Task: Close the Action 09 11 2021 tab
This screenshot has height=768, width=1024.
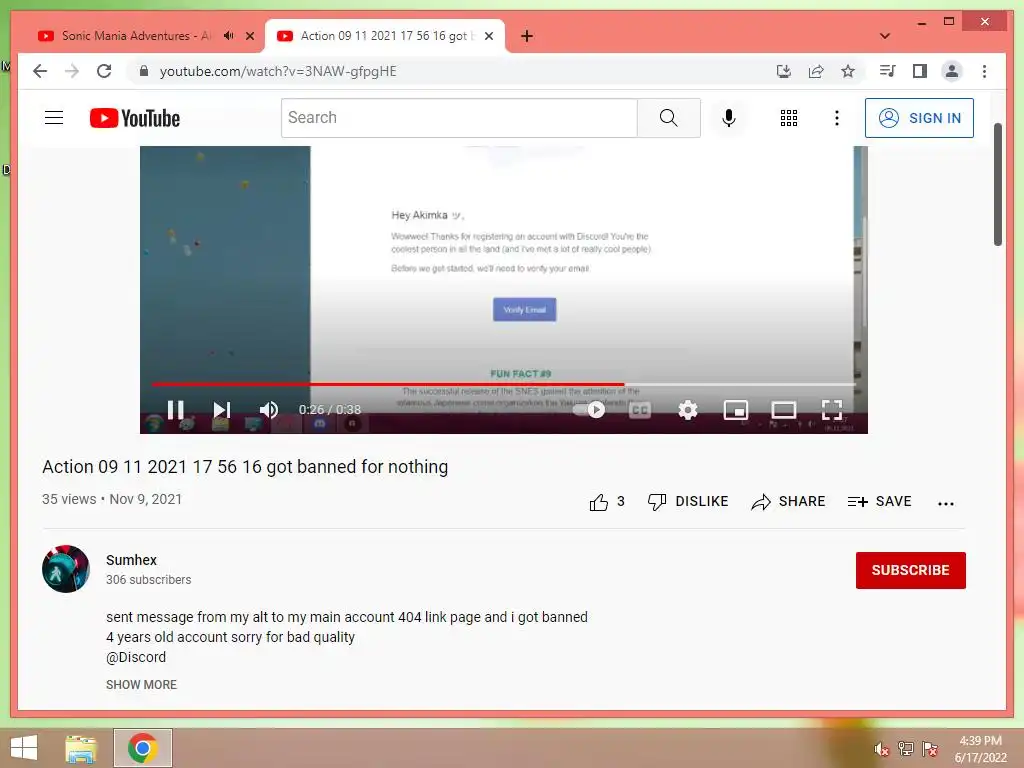Action: [489, 36]
